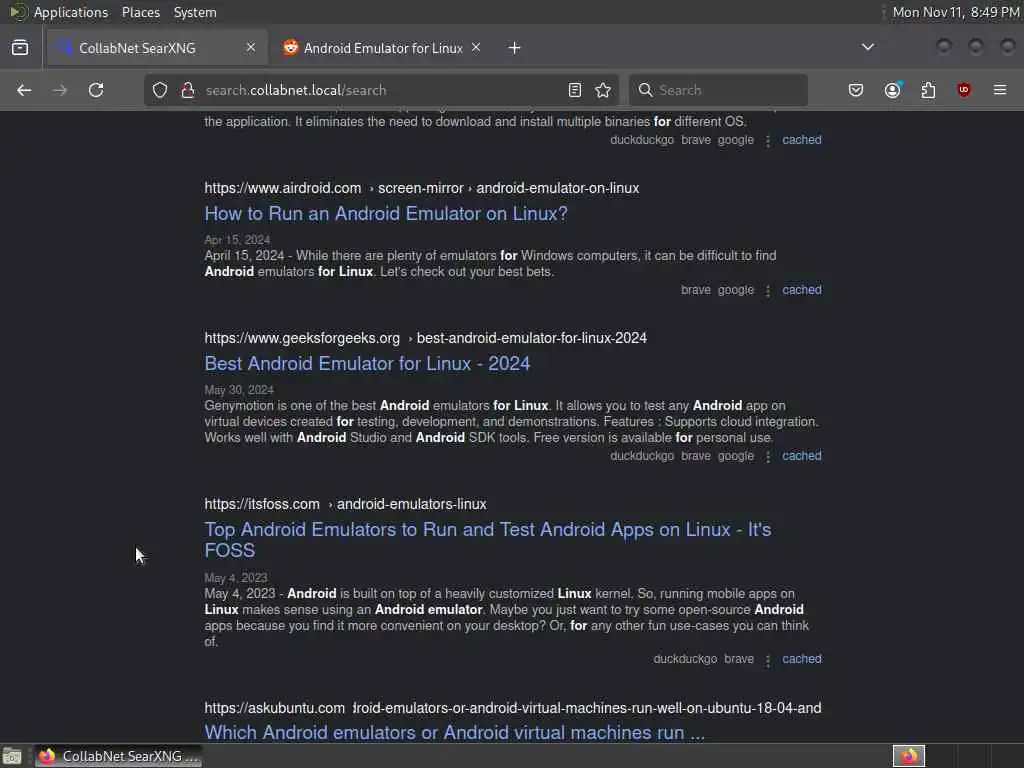Open cached link for geeksforgeeks result
The image size is (1024, 768).
801,456
